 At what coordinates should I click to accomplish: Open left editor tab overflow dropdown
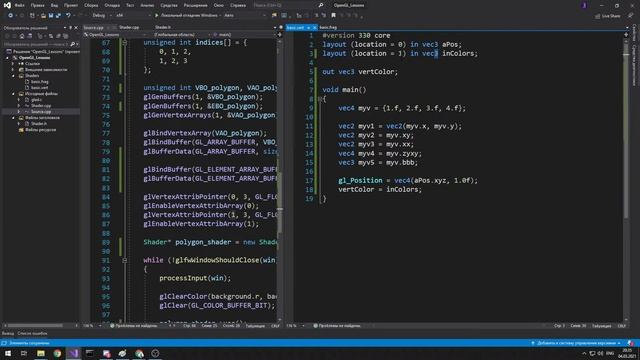click(275, 27)
